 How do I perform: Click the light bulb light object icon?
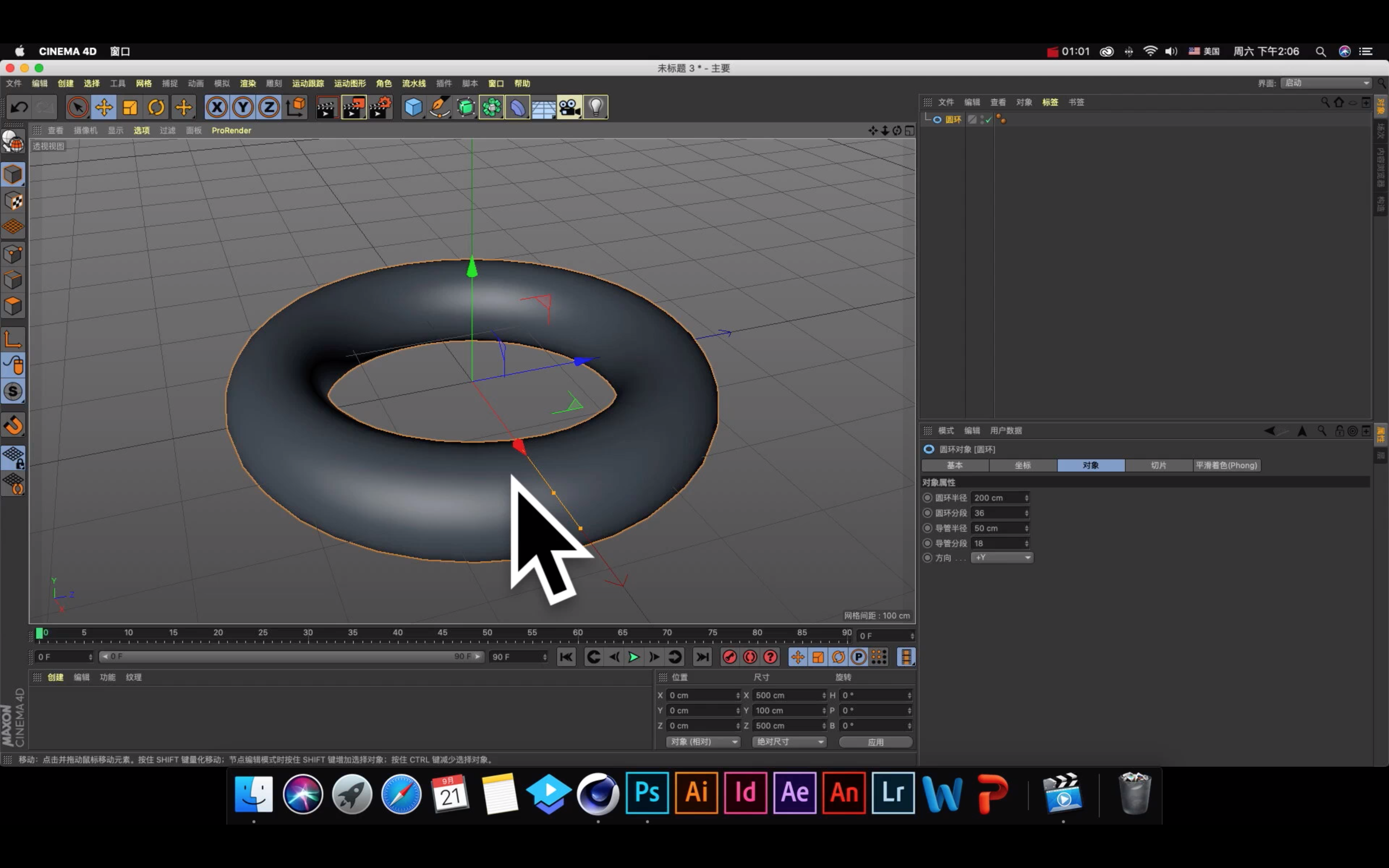596,108
